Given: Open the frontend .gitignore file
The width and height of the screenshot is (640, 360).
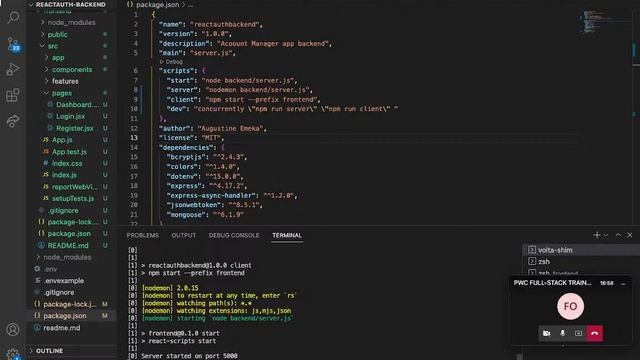Looking at the screenshot, I should coord(72,211).
